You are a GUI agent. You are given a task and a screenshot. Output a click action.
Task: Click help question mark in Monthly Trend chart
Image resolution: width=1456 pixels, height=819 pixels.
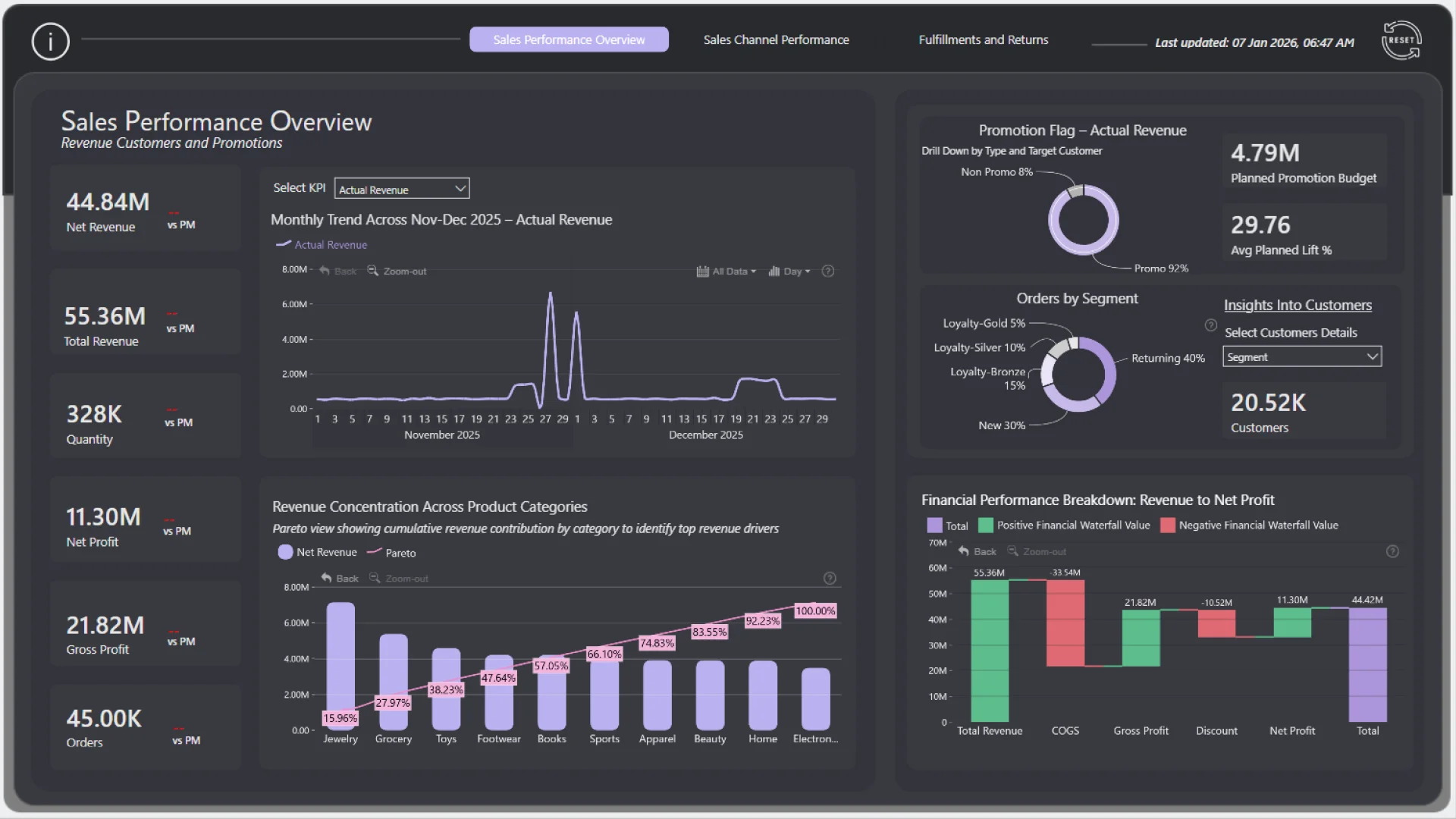[x=828, y=271]
